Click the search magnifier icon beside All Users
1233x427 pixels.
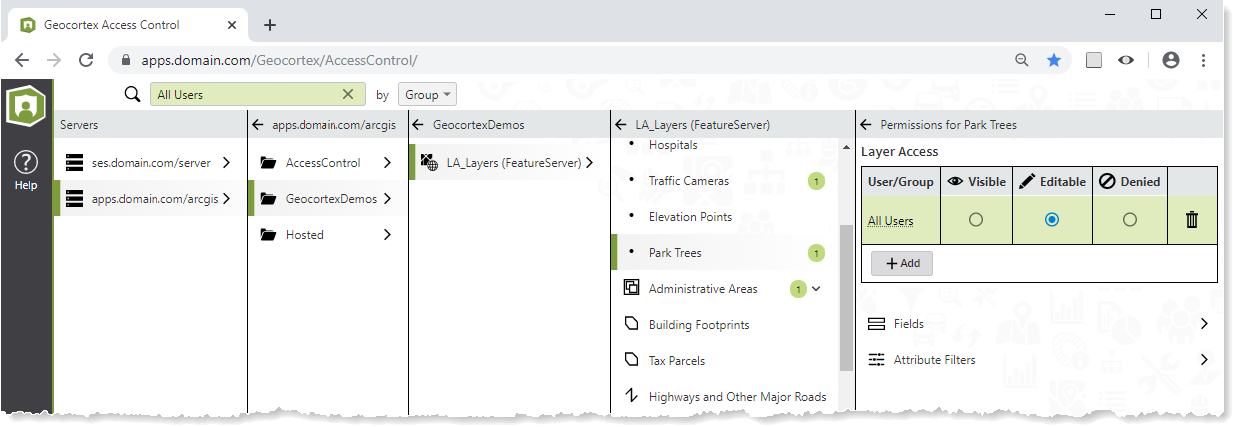coord(132,94)
